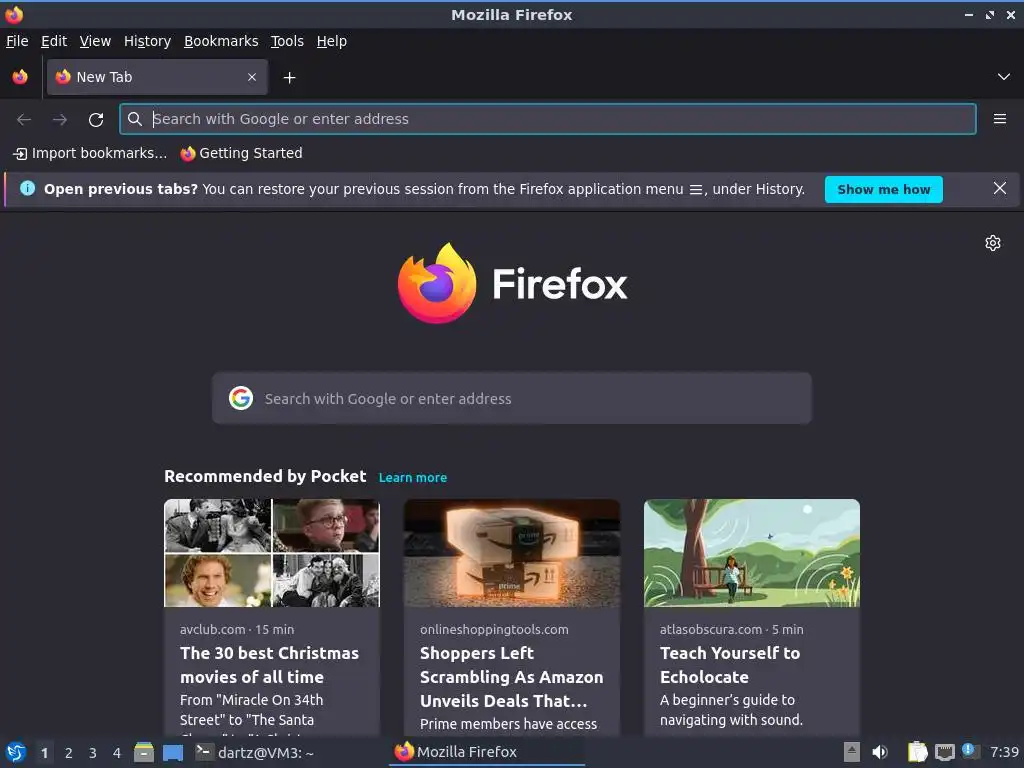Open the File menu
The image size is (1024, 768).
pyautogui.click(x=17, y=41)
